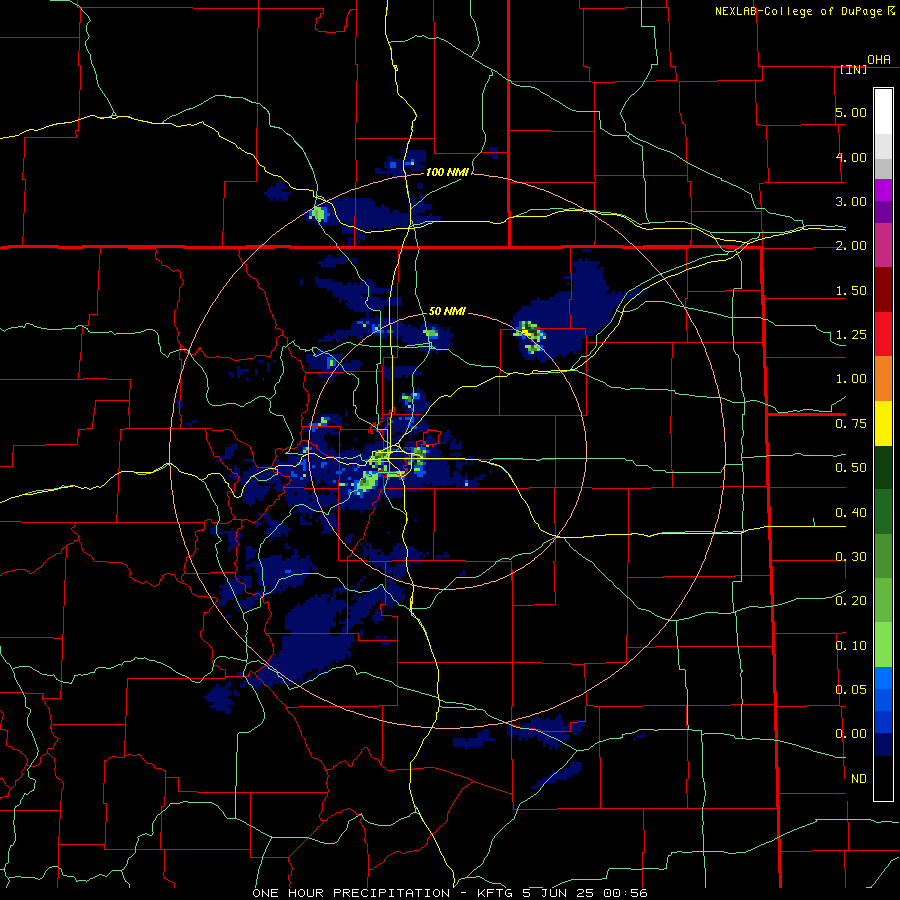Select the dark red 1.50 color swatch
900x900 pixels.
click(x=883, y=290)
